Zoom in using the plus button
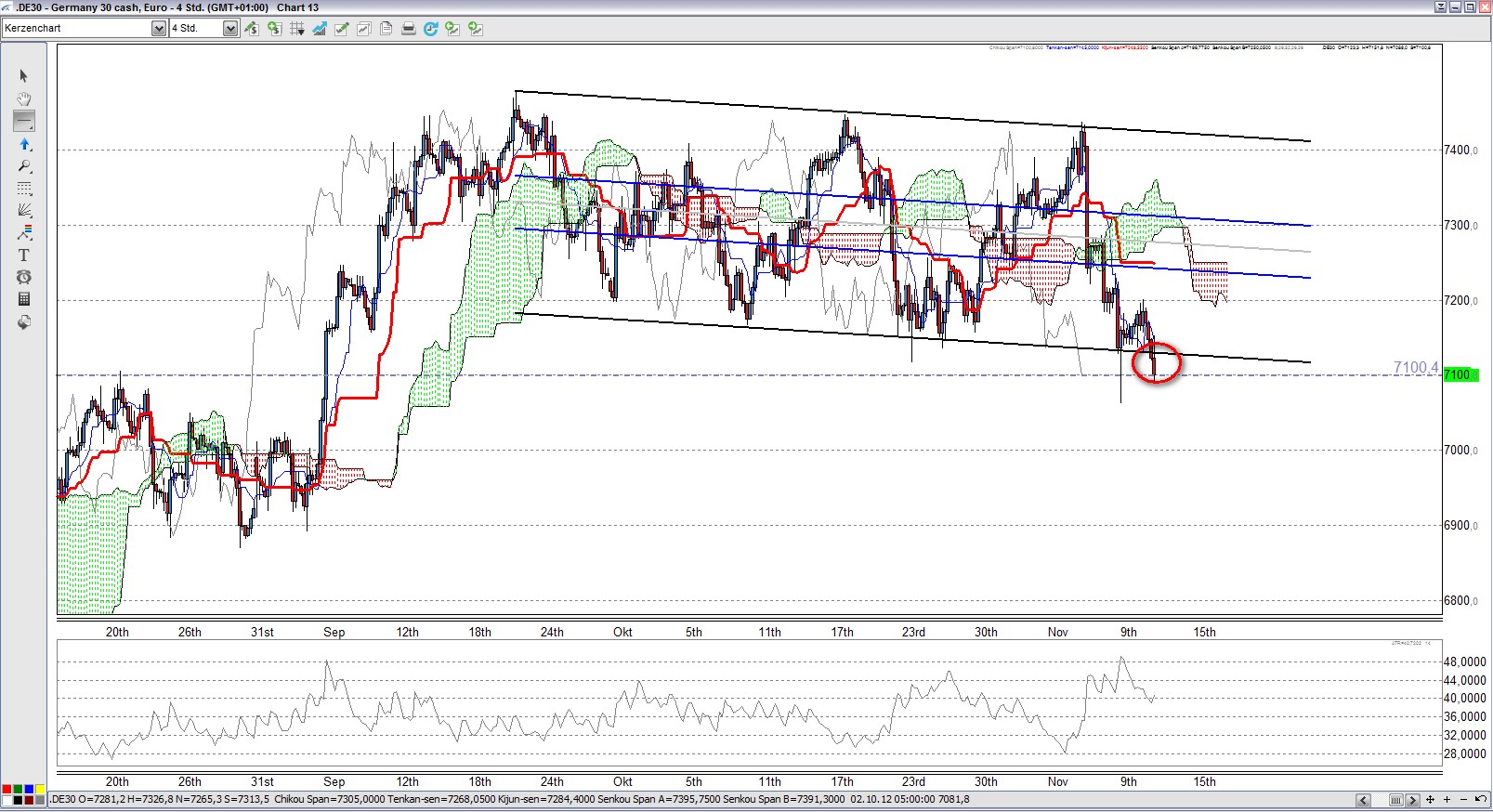Image resolution: width=1493 pixels, height=812 pixels. tap(1447, 799)
